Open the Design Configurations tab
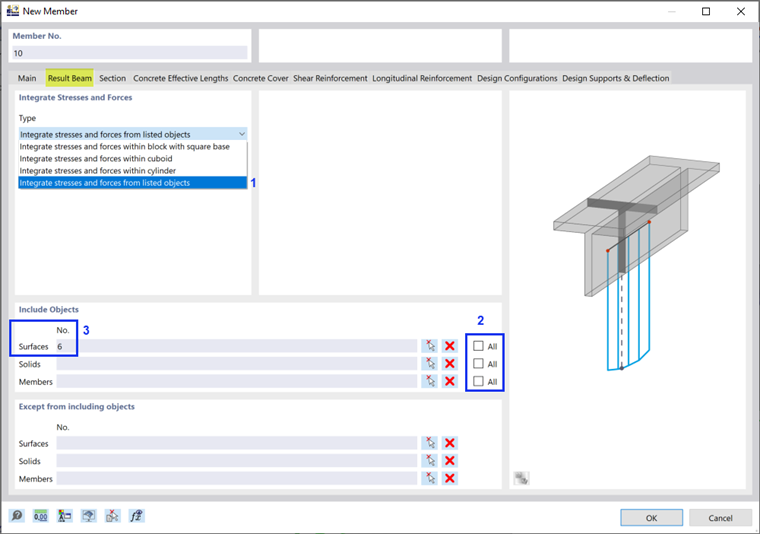 [517, 78]
